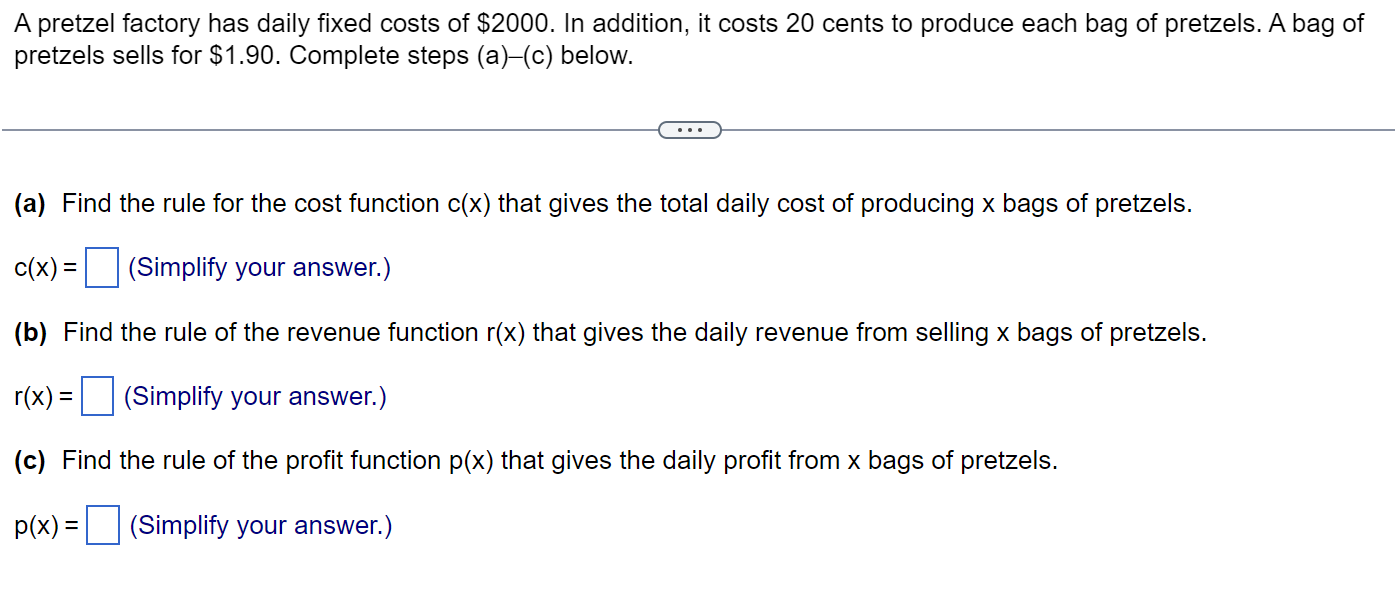The image size is (1395, 599).
Task: Expand the question details with the ellipsis button
Action: point(691,129)
